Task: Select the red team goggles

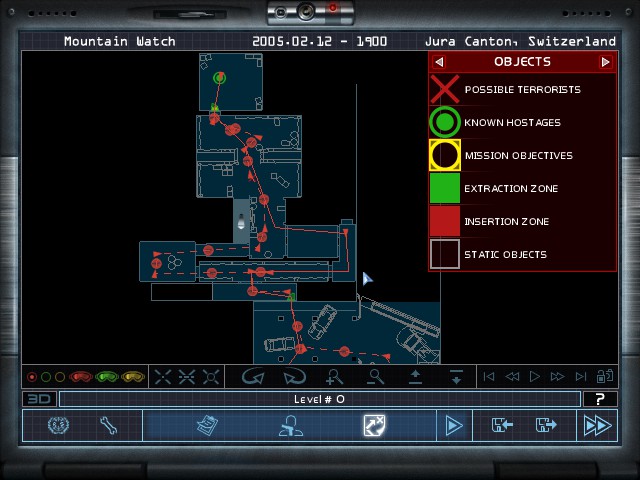Action: click(79, 377)
